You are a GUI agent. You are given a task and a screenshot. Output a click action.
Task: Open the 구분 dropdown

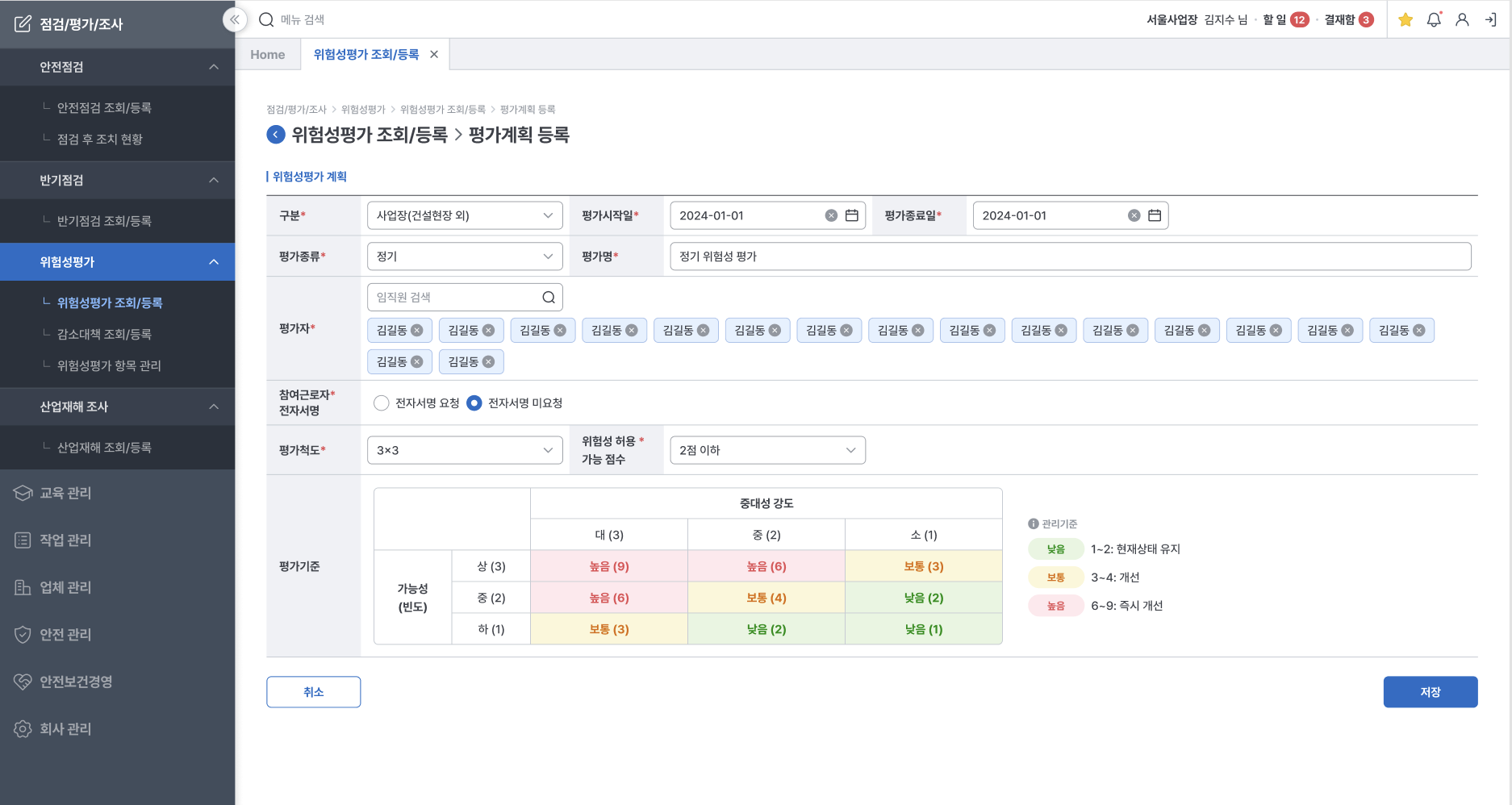pyautogui.click(x=465, y=215)
